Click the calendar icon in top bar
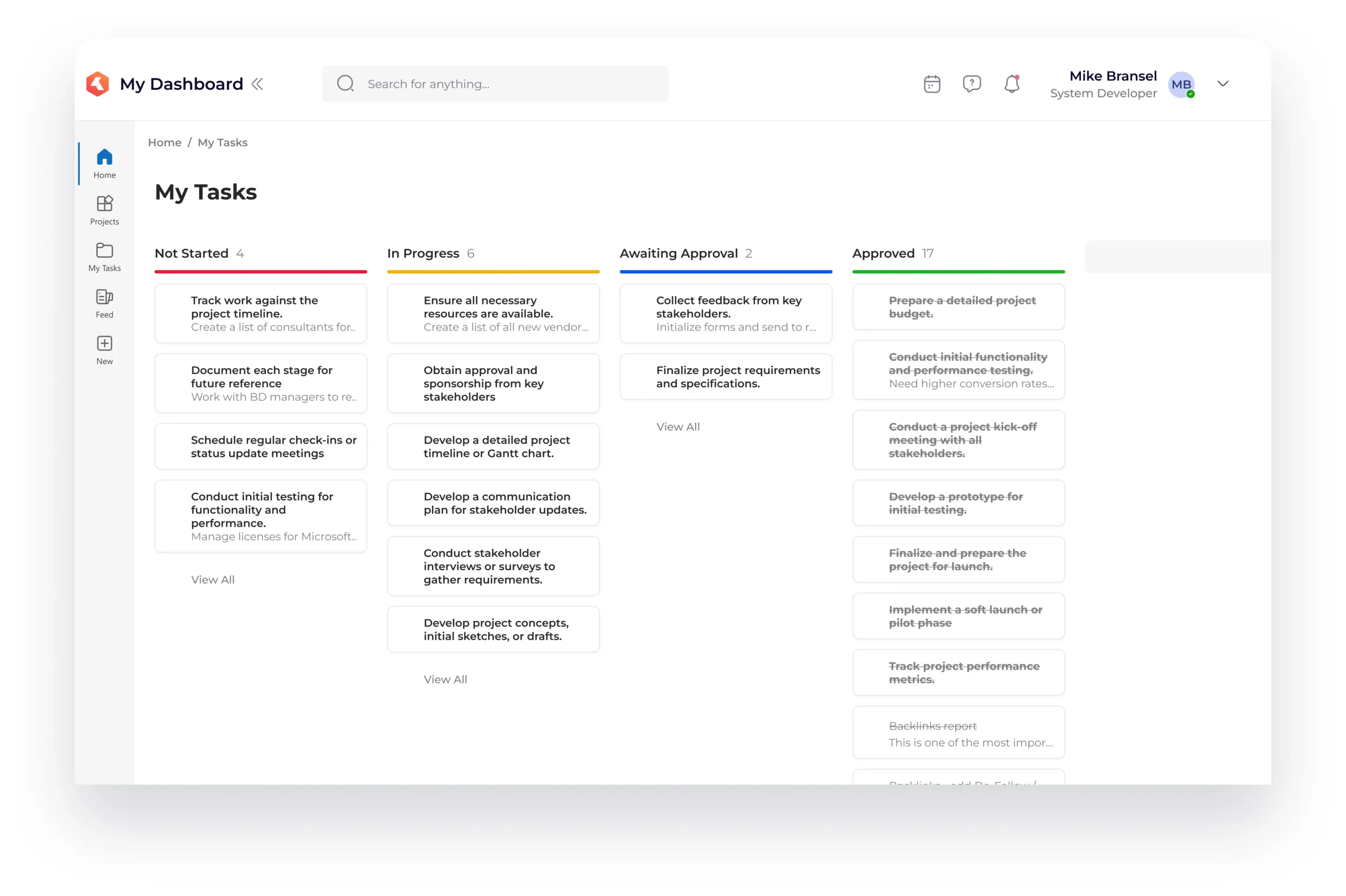The image size is (1346, 896). (931, 84)
